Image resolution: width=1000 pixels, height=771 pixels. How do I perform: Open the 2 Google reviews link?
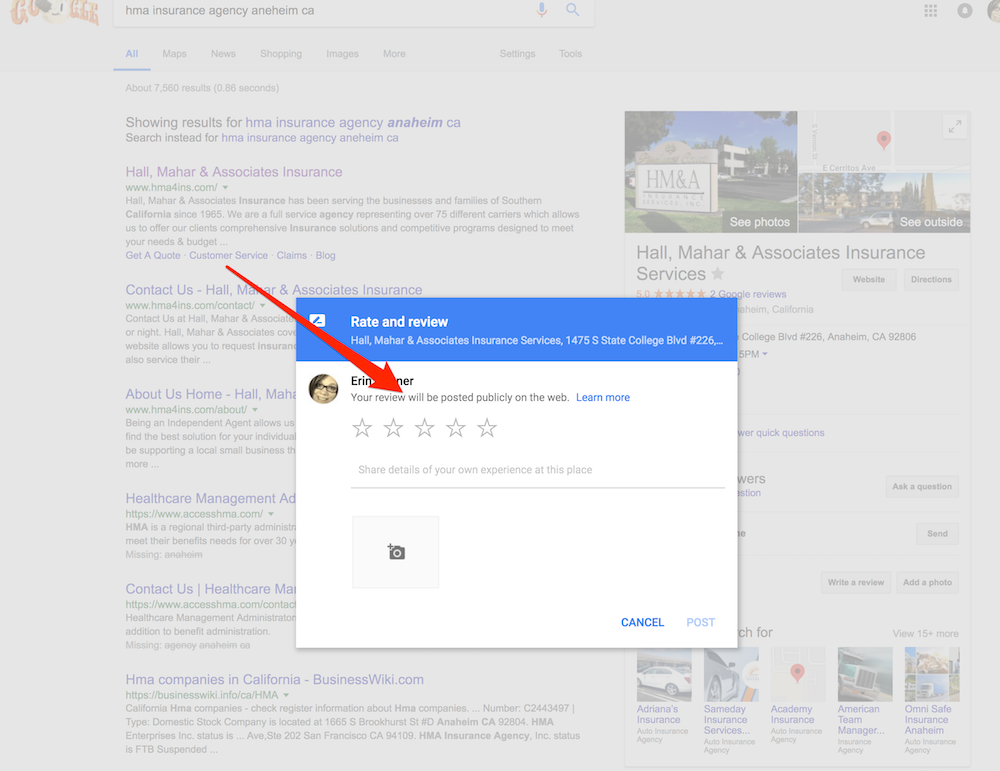tap(748, 294)
